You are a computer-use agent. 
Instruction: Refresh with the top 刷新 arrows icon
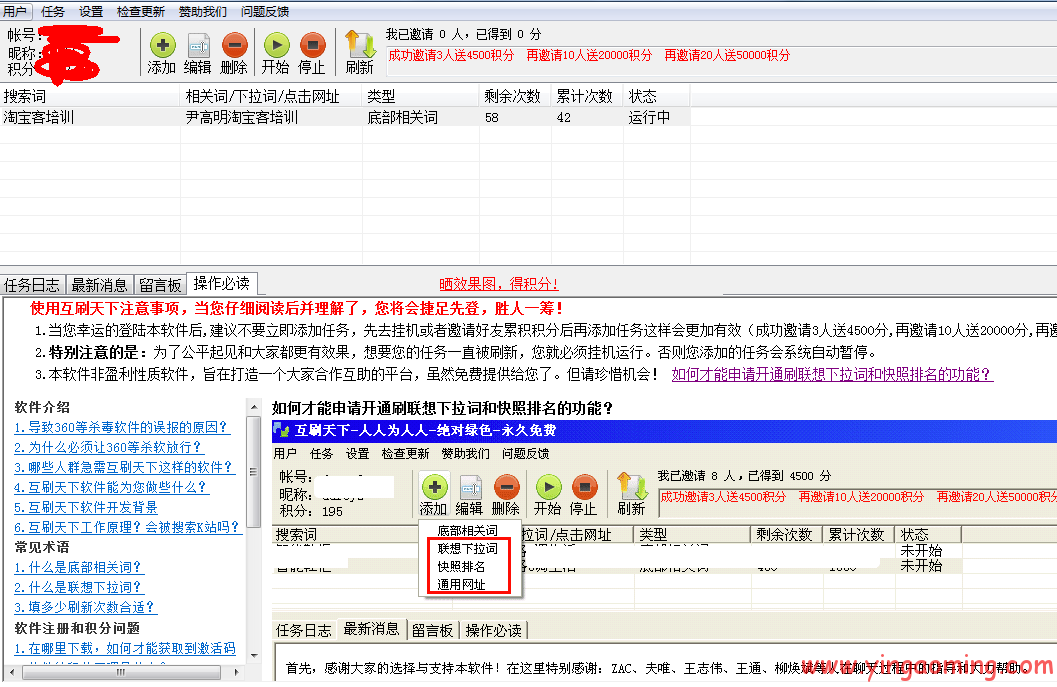(x=359, y=46)
